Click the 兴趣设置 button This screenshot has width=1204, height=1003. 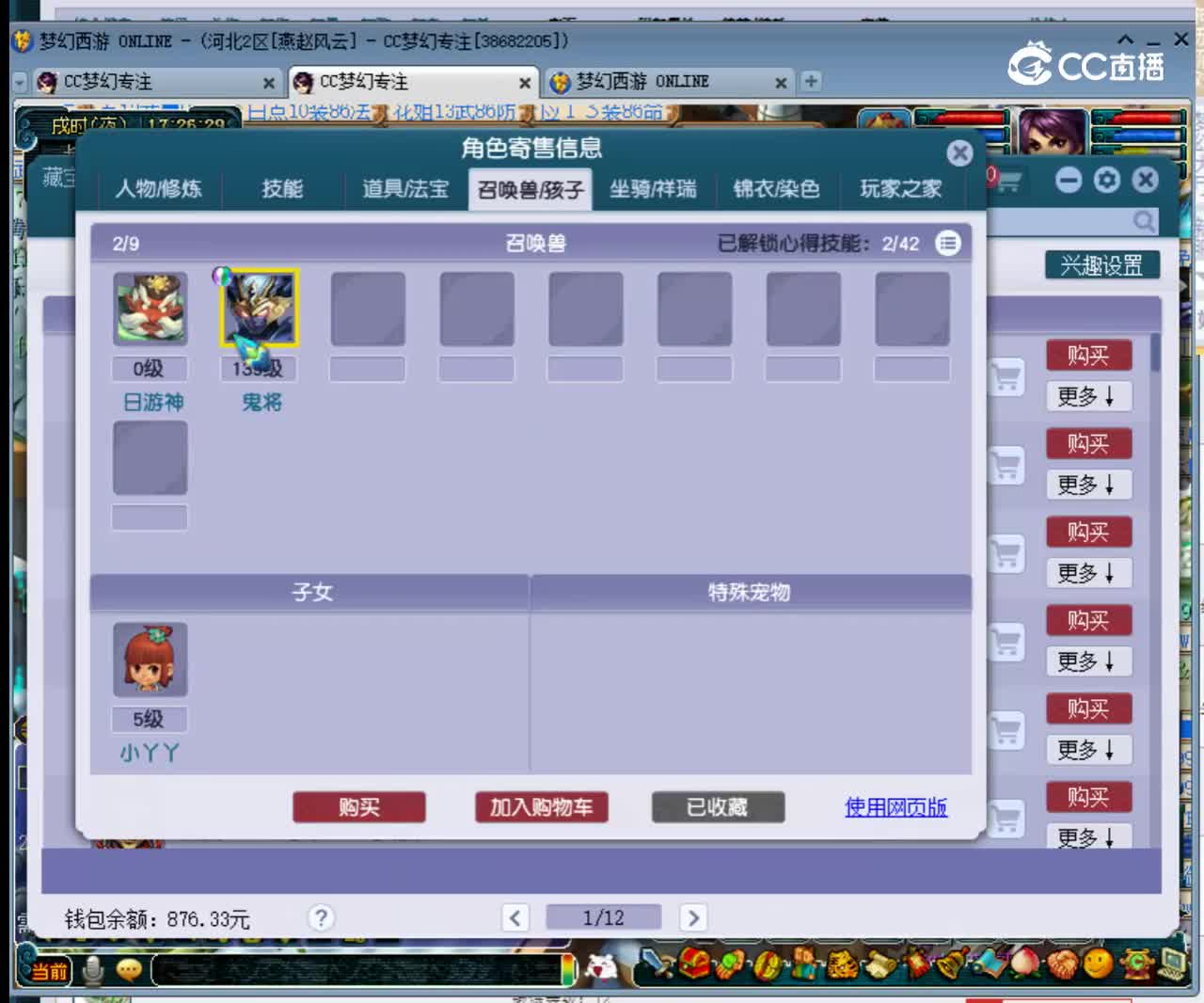[x=1101, y=265]
